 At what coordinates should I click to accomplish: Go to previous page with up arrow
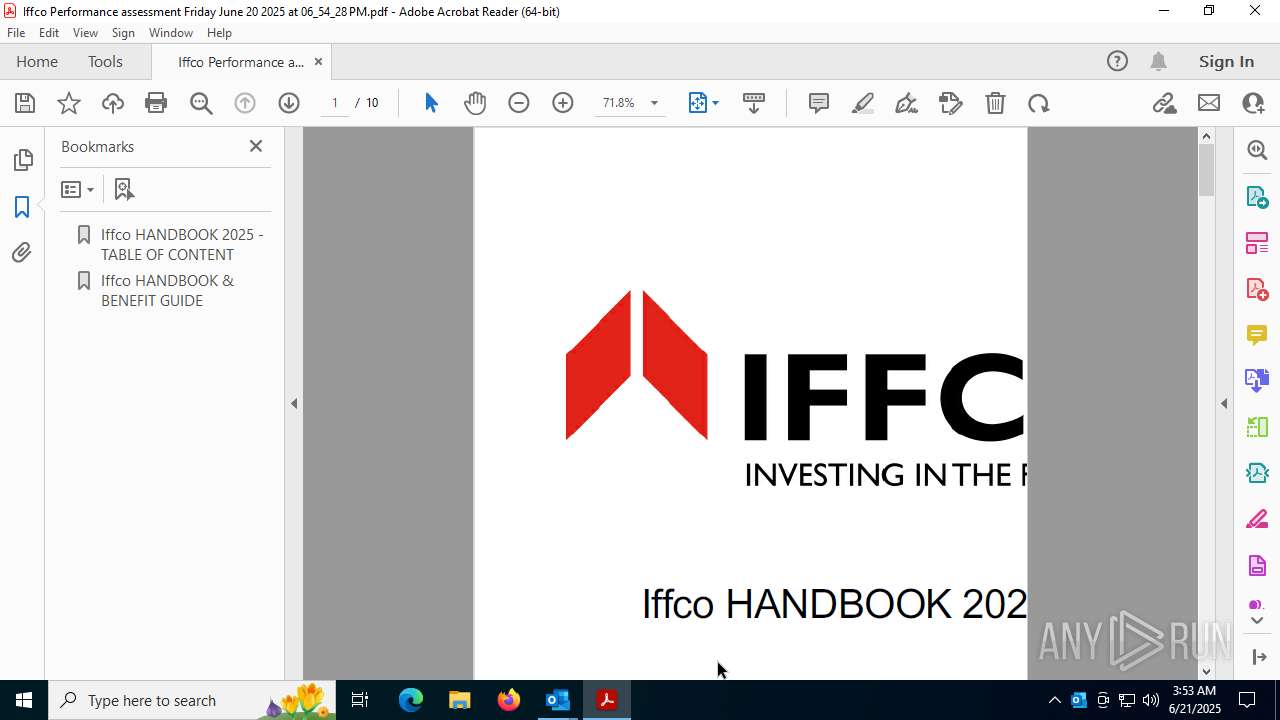point(245,103)
